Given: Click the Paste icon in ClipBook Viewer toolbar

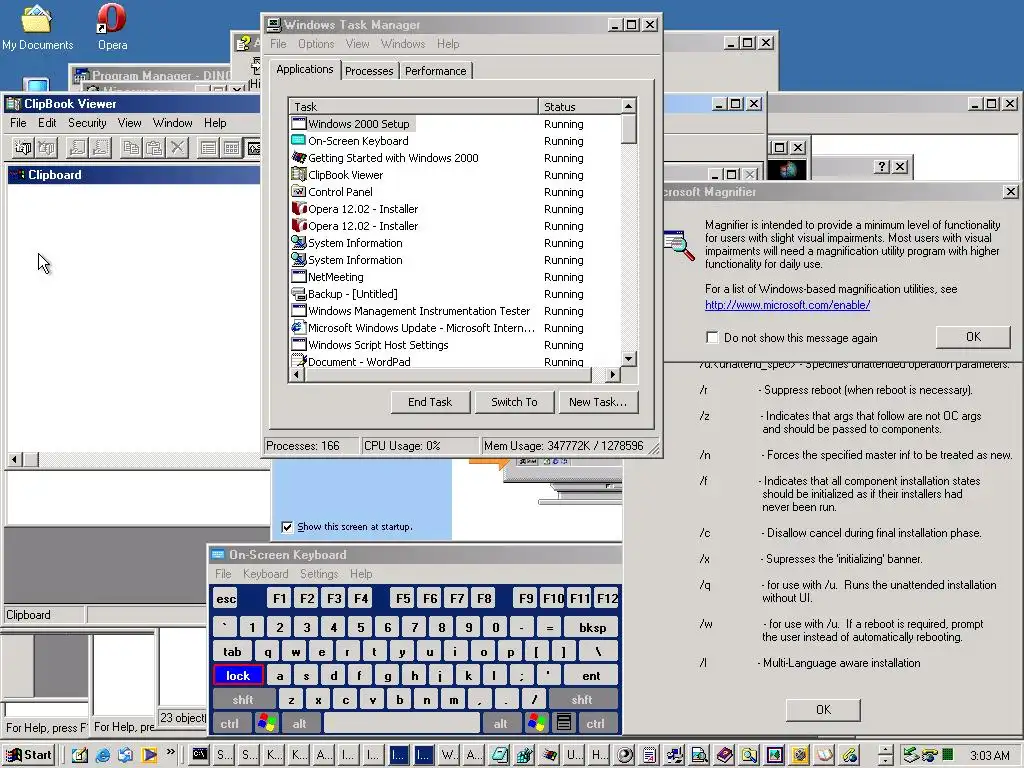Looking at the screenshot, I should [x=154, y=148].
